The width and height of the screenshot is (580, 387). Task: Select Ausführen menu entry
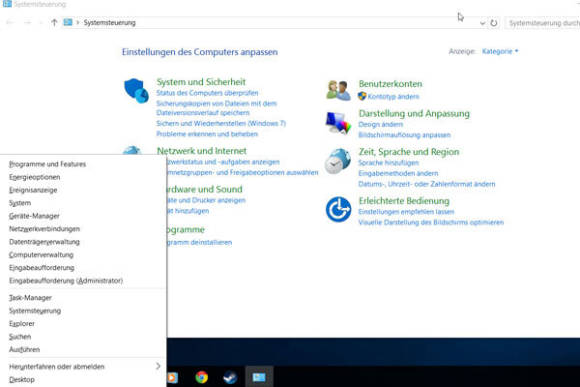coord(24,350)
